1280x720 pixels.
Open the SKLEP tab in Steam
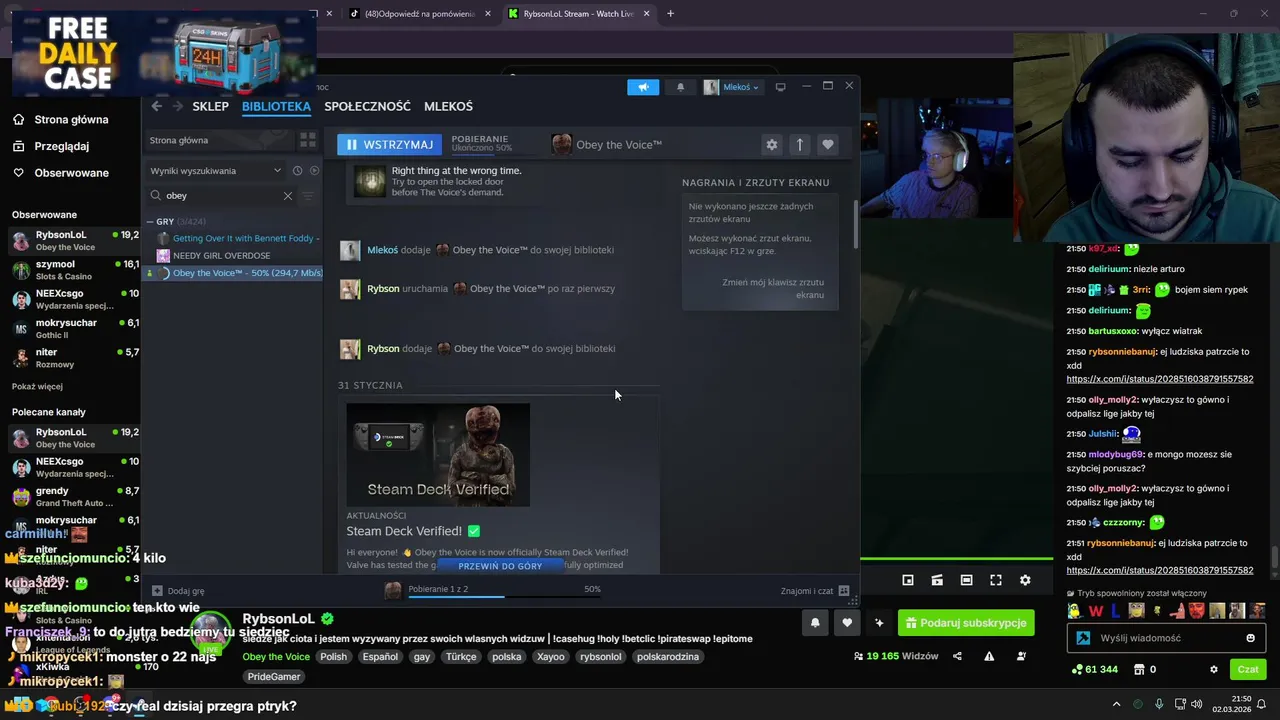click(x=211, y=106)
